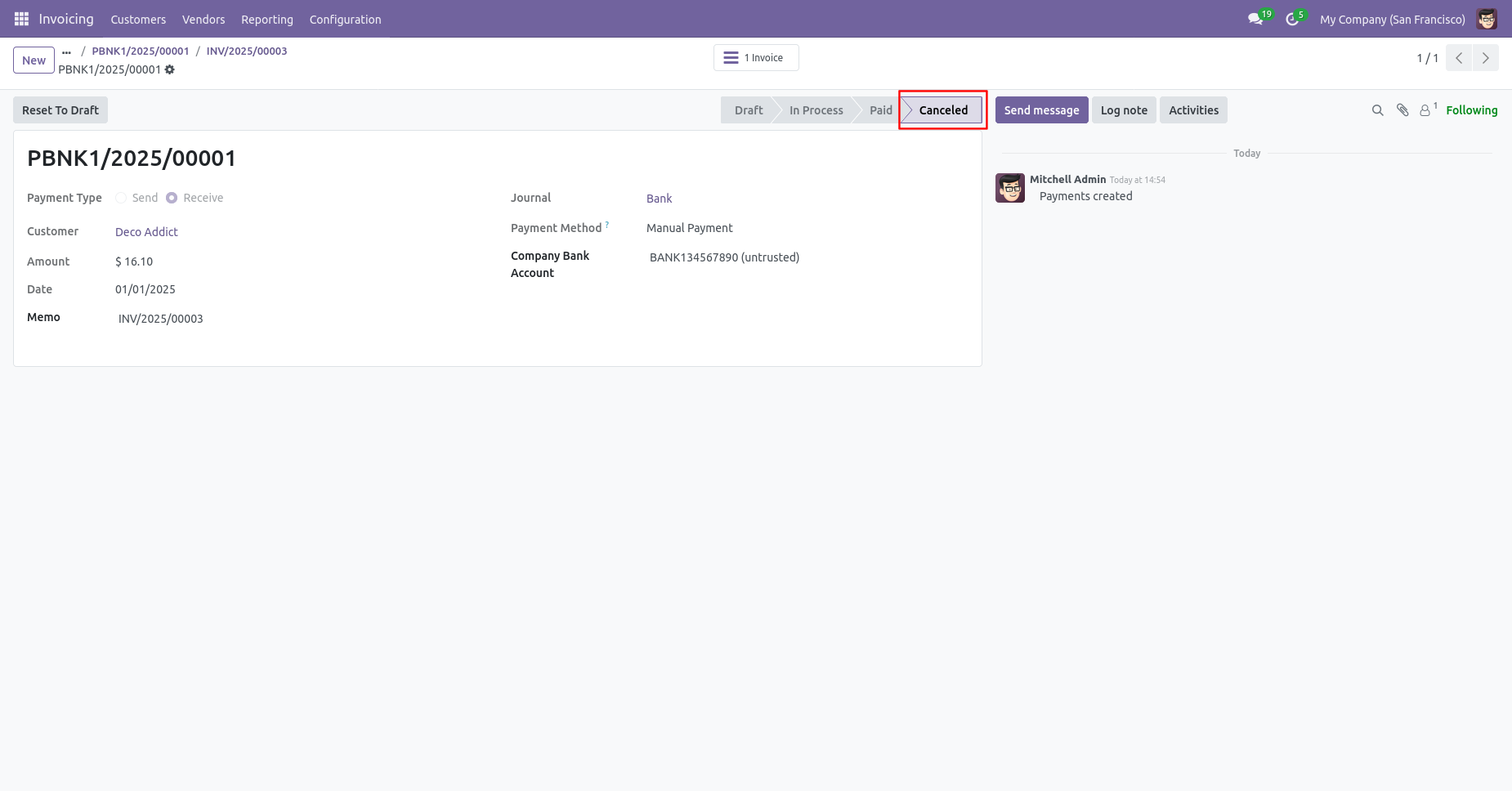Click the breadcrumb ellipsis icon
Image resolution: width=1512 pixels, height=791 pixels.
pyautogui.click(x=66, y=51)
